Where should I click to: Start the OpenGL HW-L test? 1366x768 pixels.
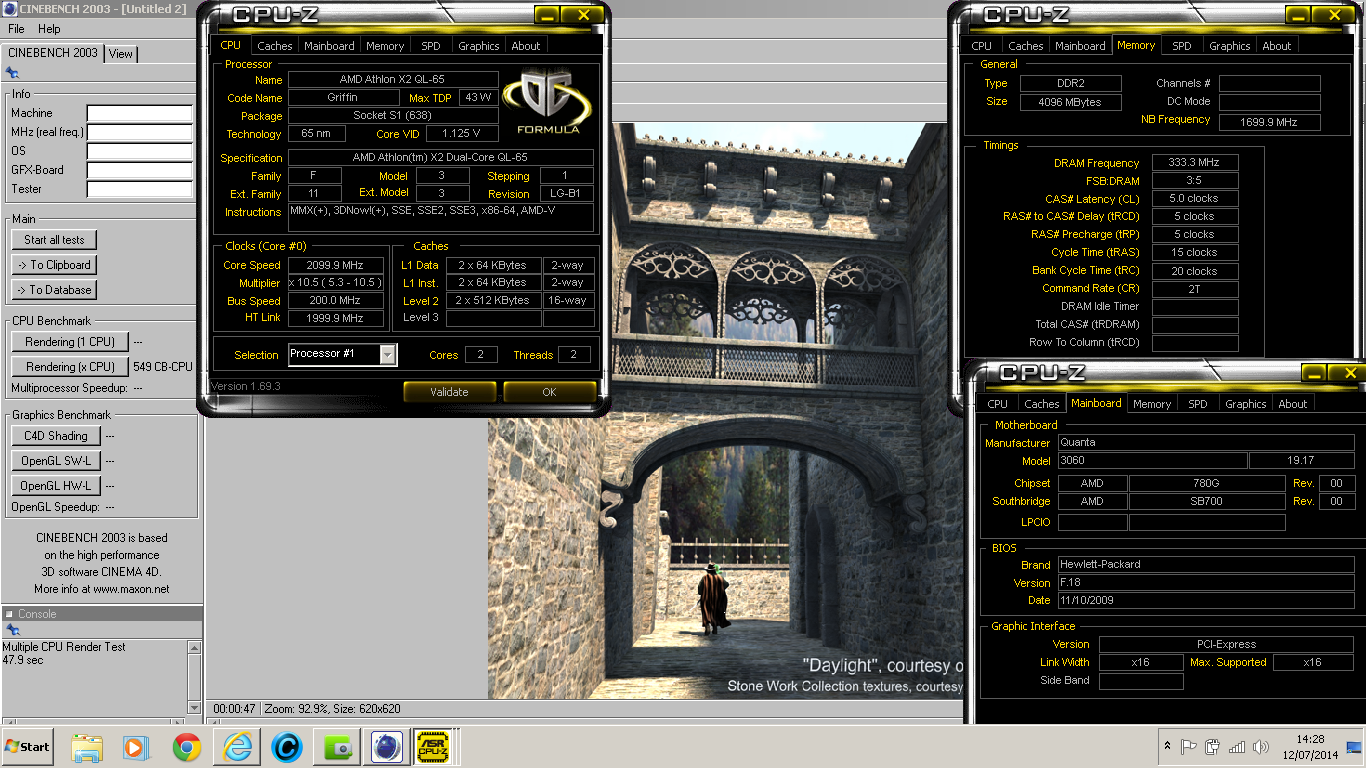(x=56, y=486)
